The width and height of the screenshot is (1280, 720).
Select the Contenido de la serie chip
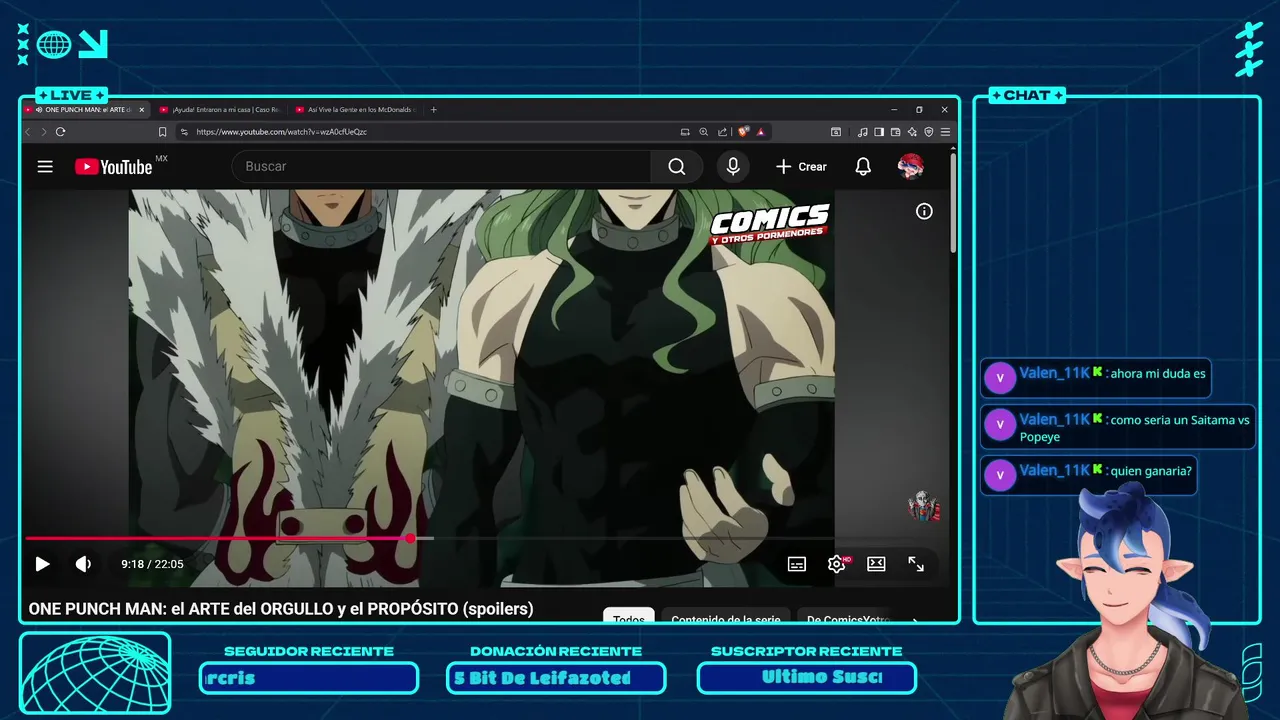(726, 617)
